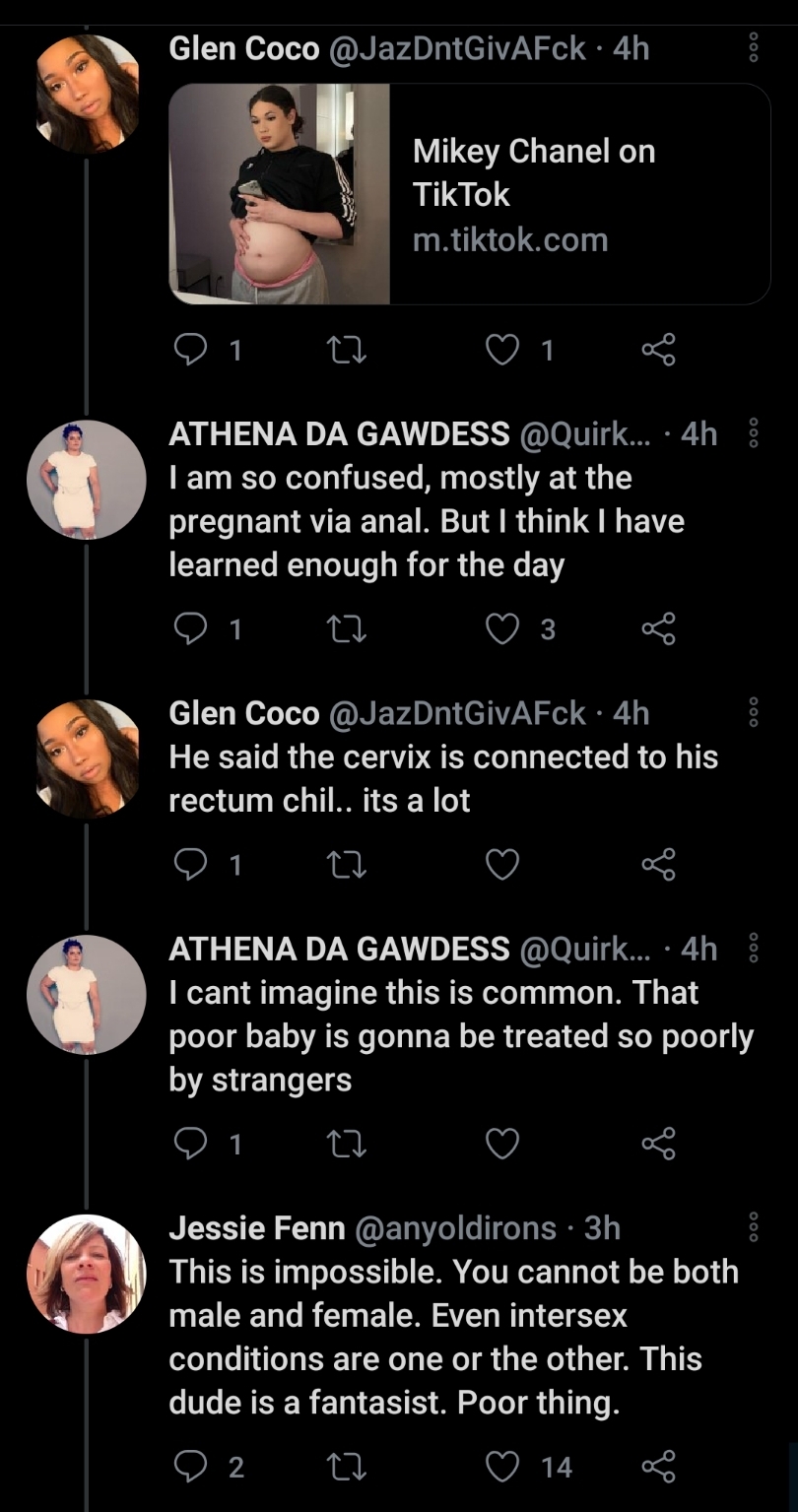This screenshot has height=1512, width=798.
Task: Like Athena's 'poor baby' tweet
Action: click(503, 1143)
